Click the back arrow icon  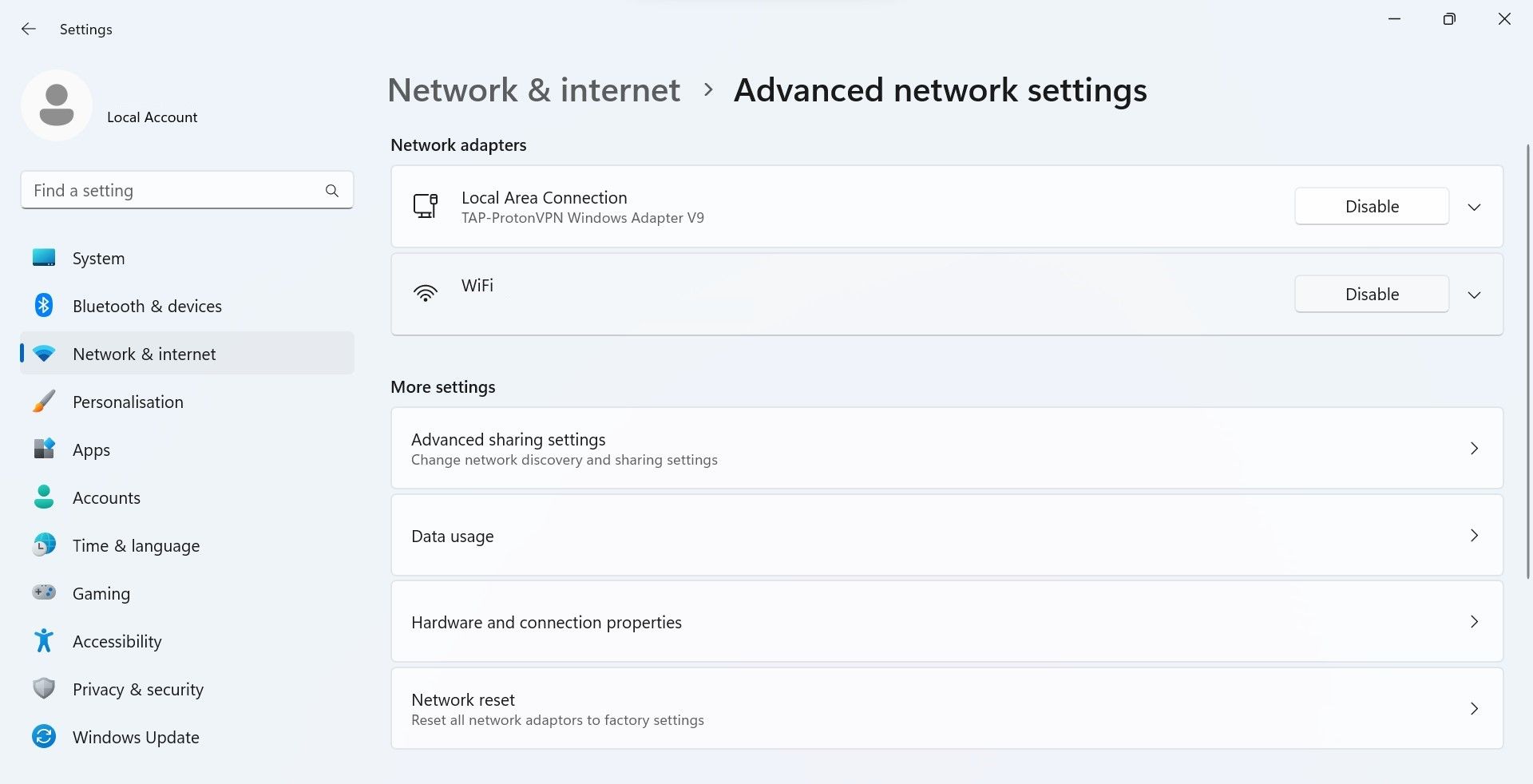29,30
